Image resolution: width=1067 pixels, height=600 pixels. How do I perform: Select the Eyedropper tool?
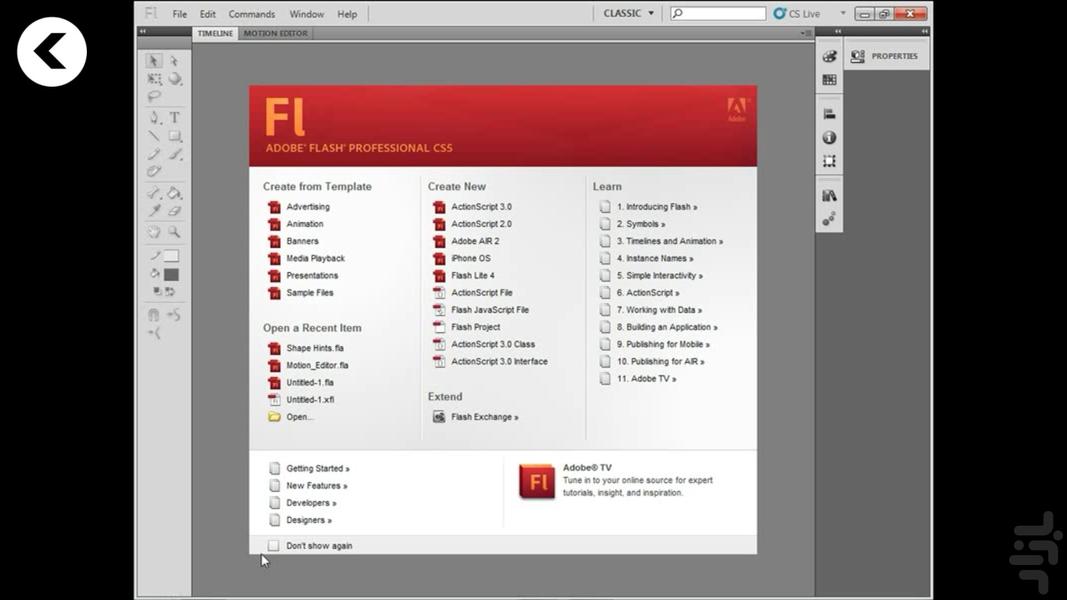154,211
